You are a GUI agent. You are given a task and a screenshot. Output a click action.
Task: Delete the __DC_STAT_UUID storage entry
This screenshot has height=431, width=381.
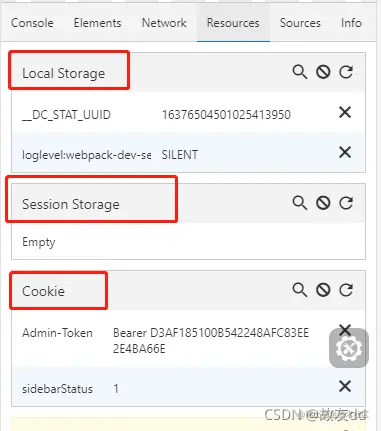[345, 112]
